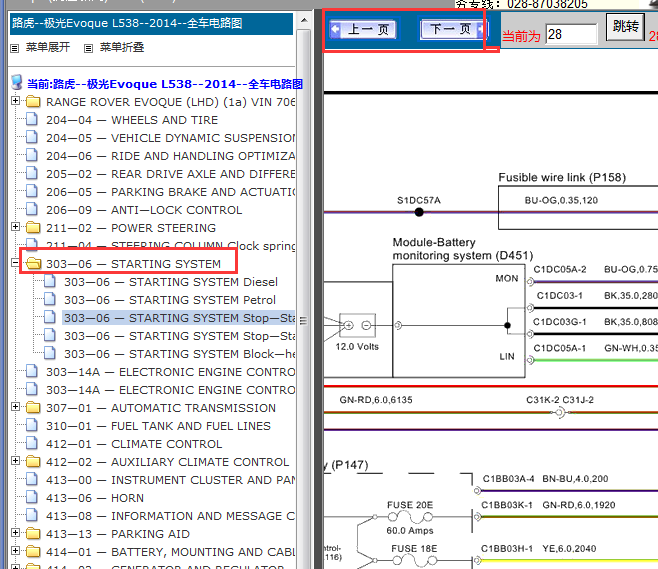The width and height of the screenshot is (658, 569).
Task: Click Module-Battery monitoring system (D451) label
Action: point(463,249)
